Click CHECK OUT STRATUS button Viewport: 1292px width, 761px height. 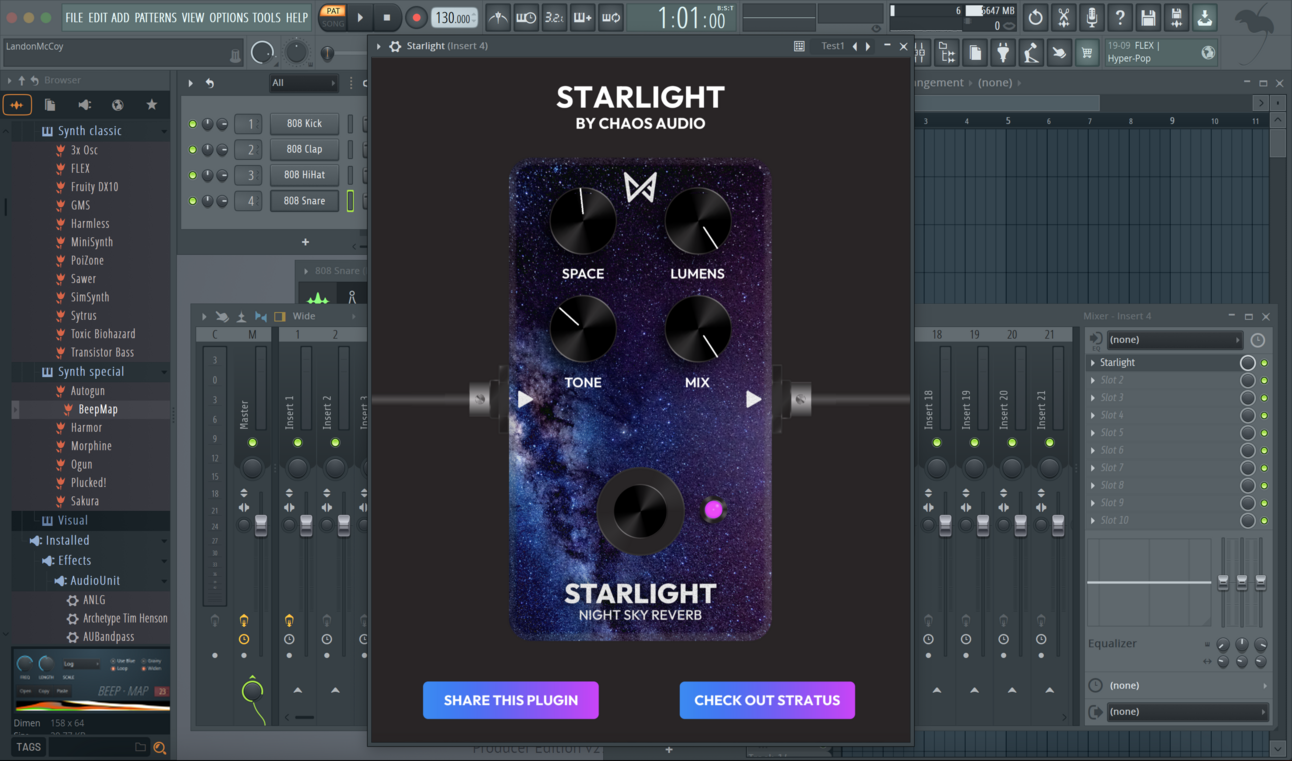coord(767,700)
